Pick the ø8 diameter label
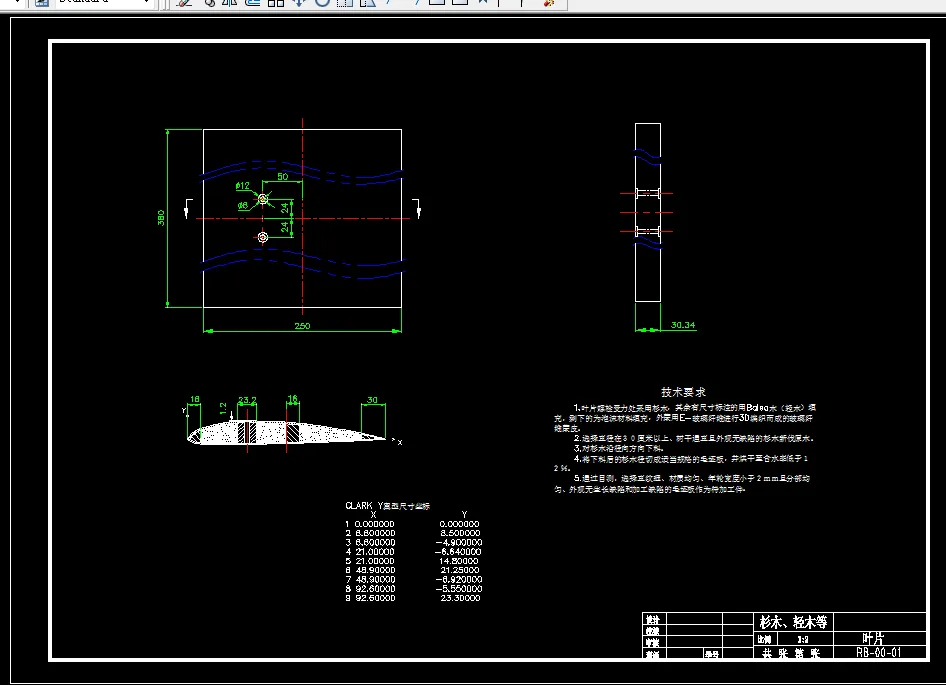Screen dimensions: 946x685 (x=243, y=205)
